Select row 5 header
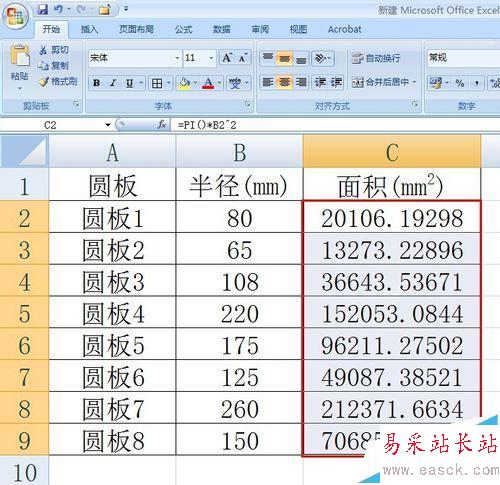 pyautogui.click(x=24, y=313)
